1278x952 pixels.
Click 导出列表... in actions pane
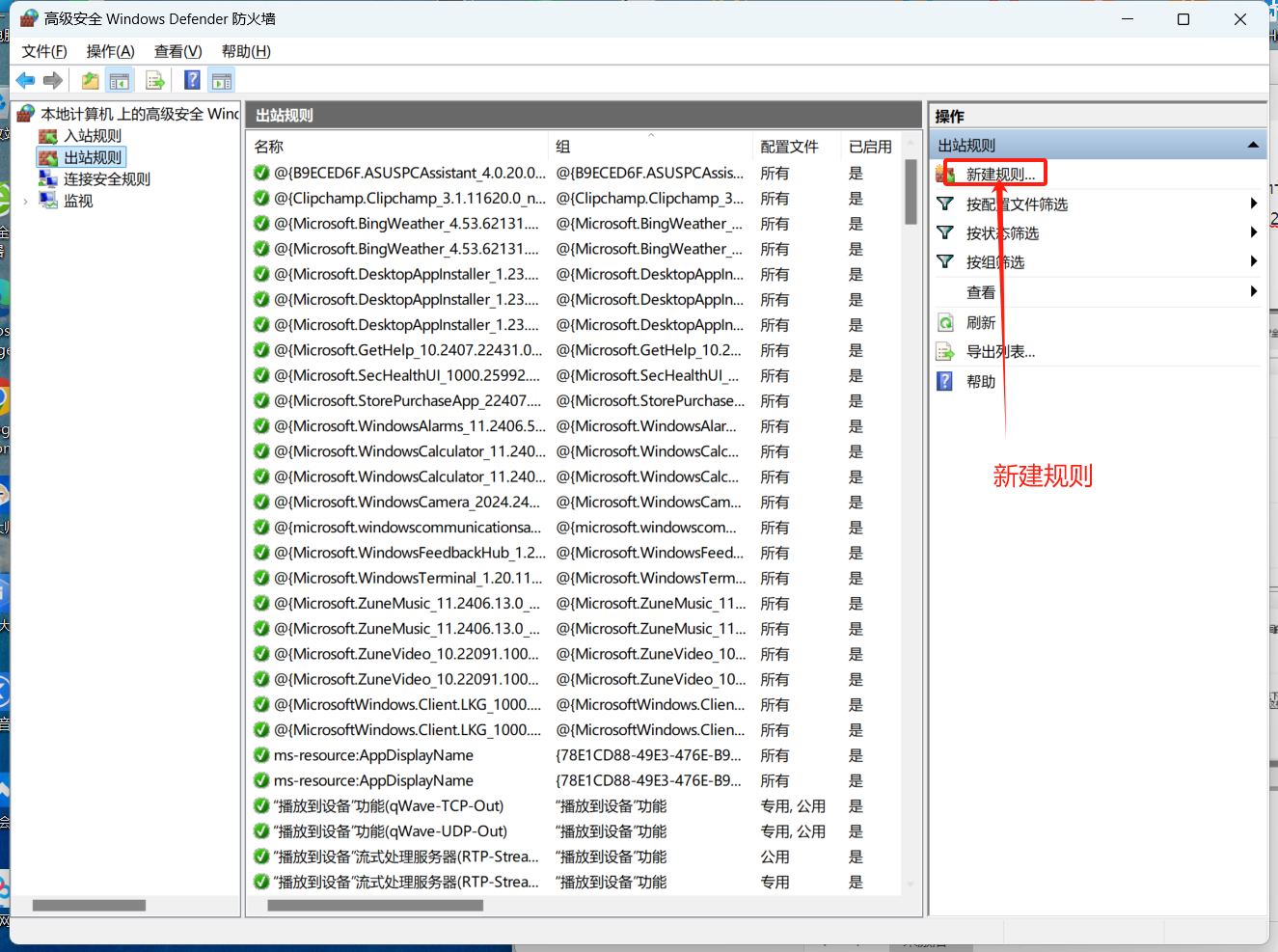pos(1000,352)
